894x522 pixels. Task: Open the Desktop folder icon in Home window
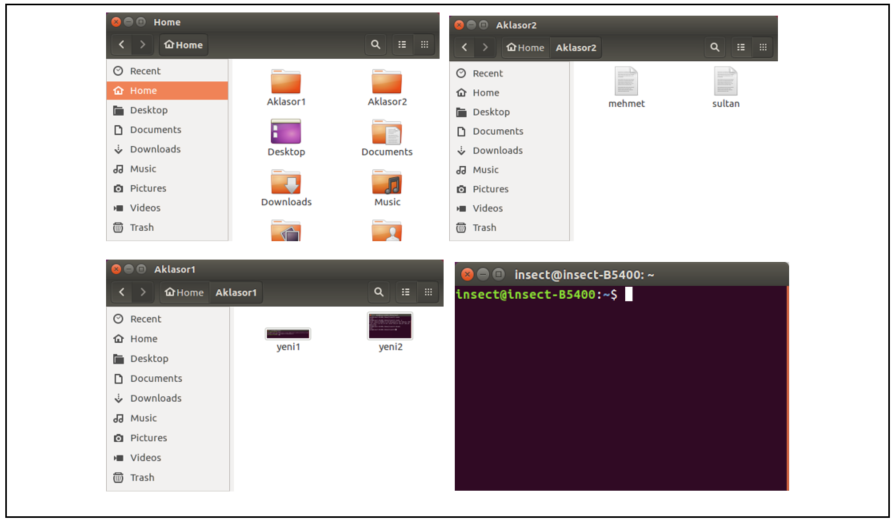point(286,138)
